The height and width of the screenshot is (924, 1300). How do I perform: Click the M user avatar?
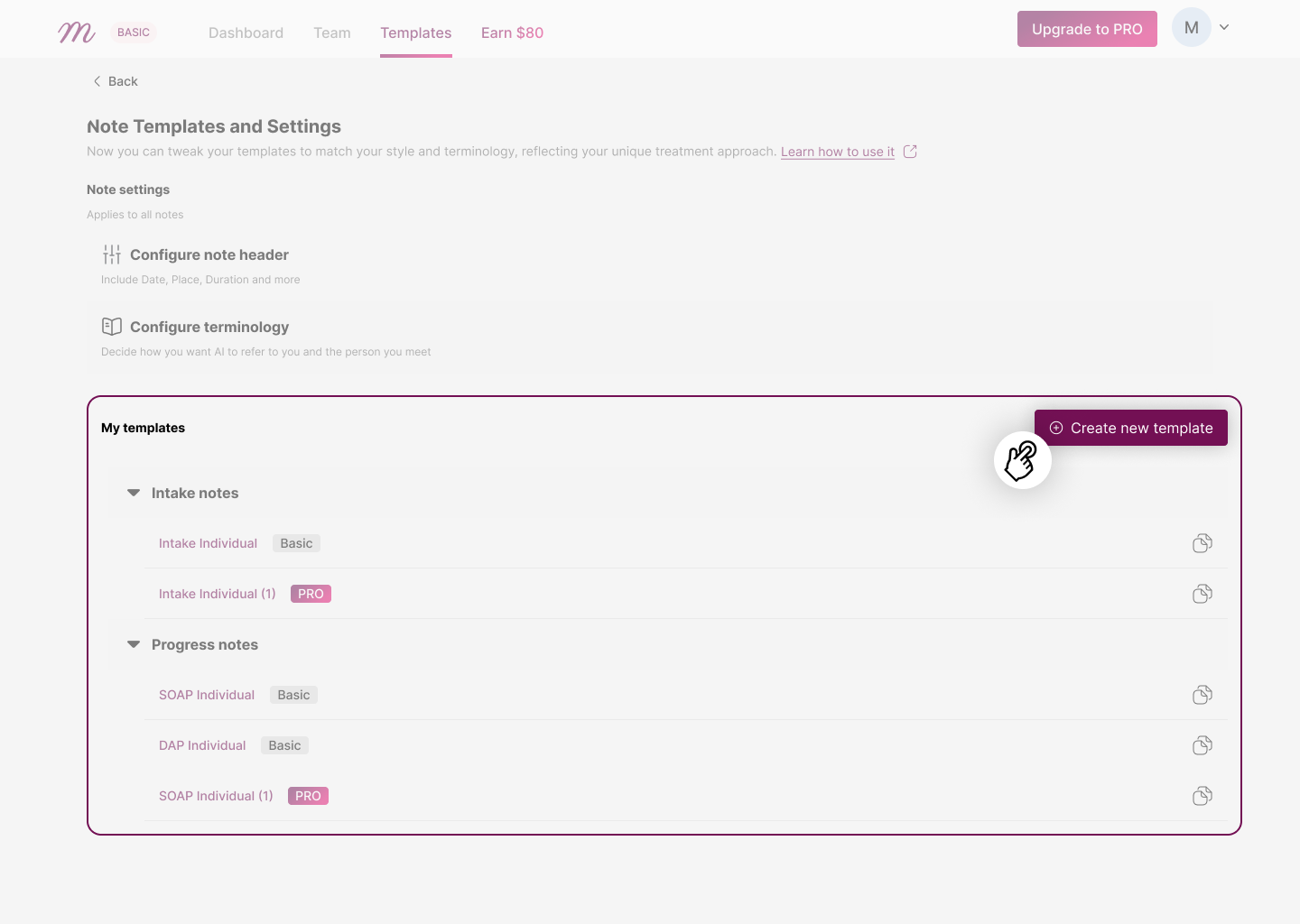tap(1192, 28)
